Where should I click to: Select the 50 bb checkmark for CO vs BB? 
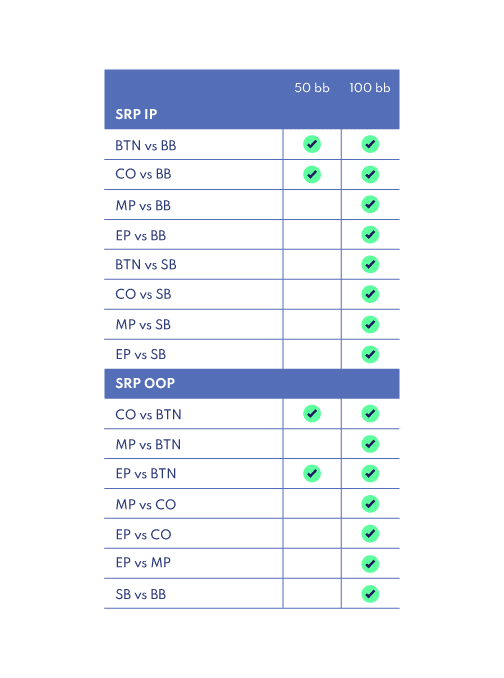click(312, 174)
